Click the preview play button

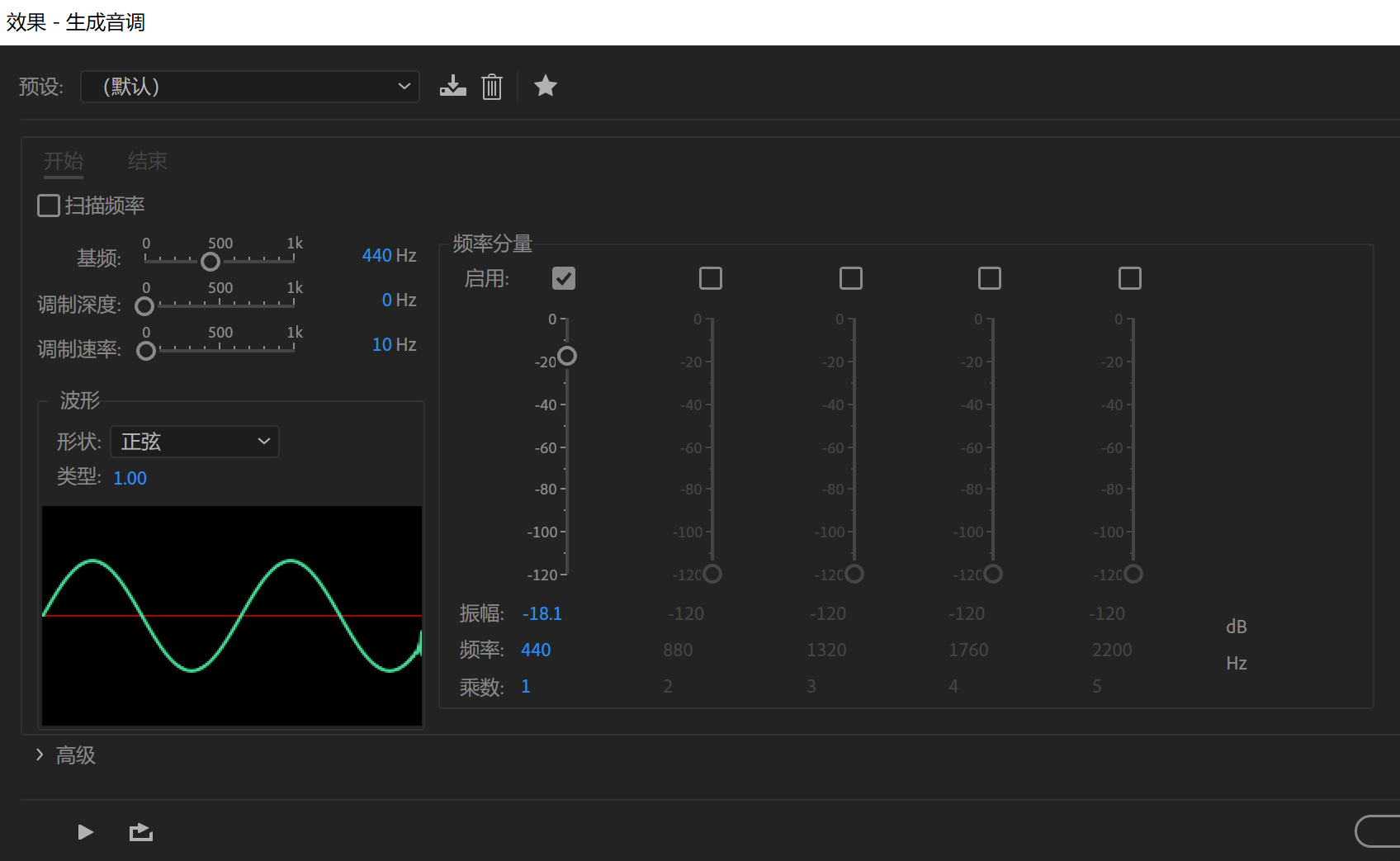tap(85, 832)
